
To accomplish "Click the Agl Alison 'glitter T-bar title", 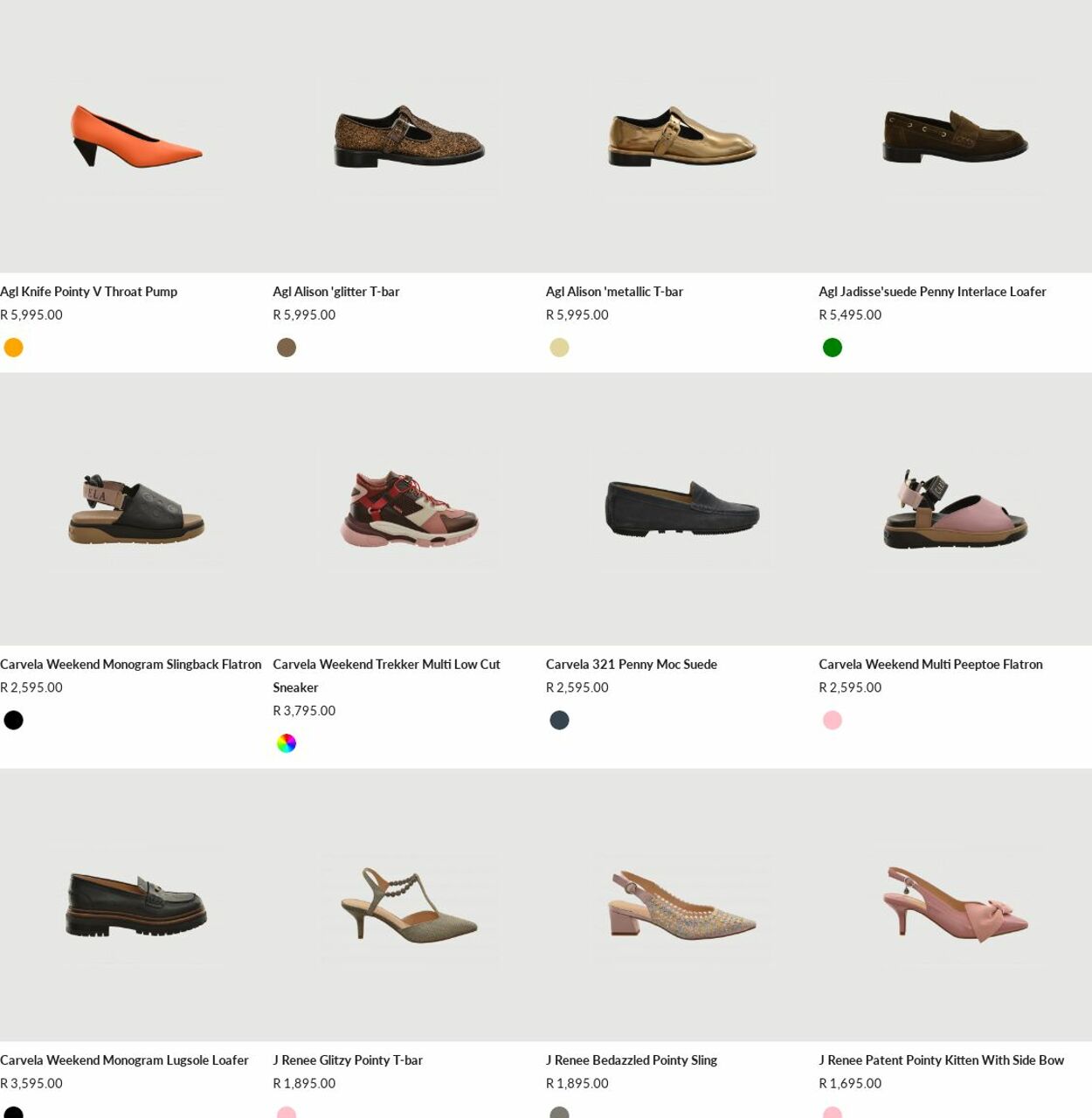I will 335,292.
